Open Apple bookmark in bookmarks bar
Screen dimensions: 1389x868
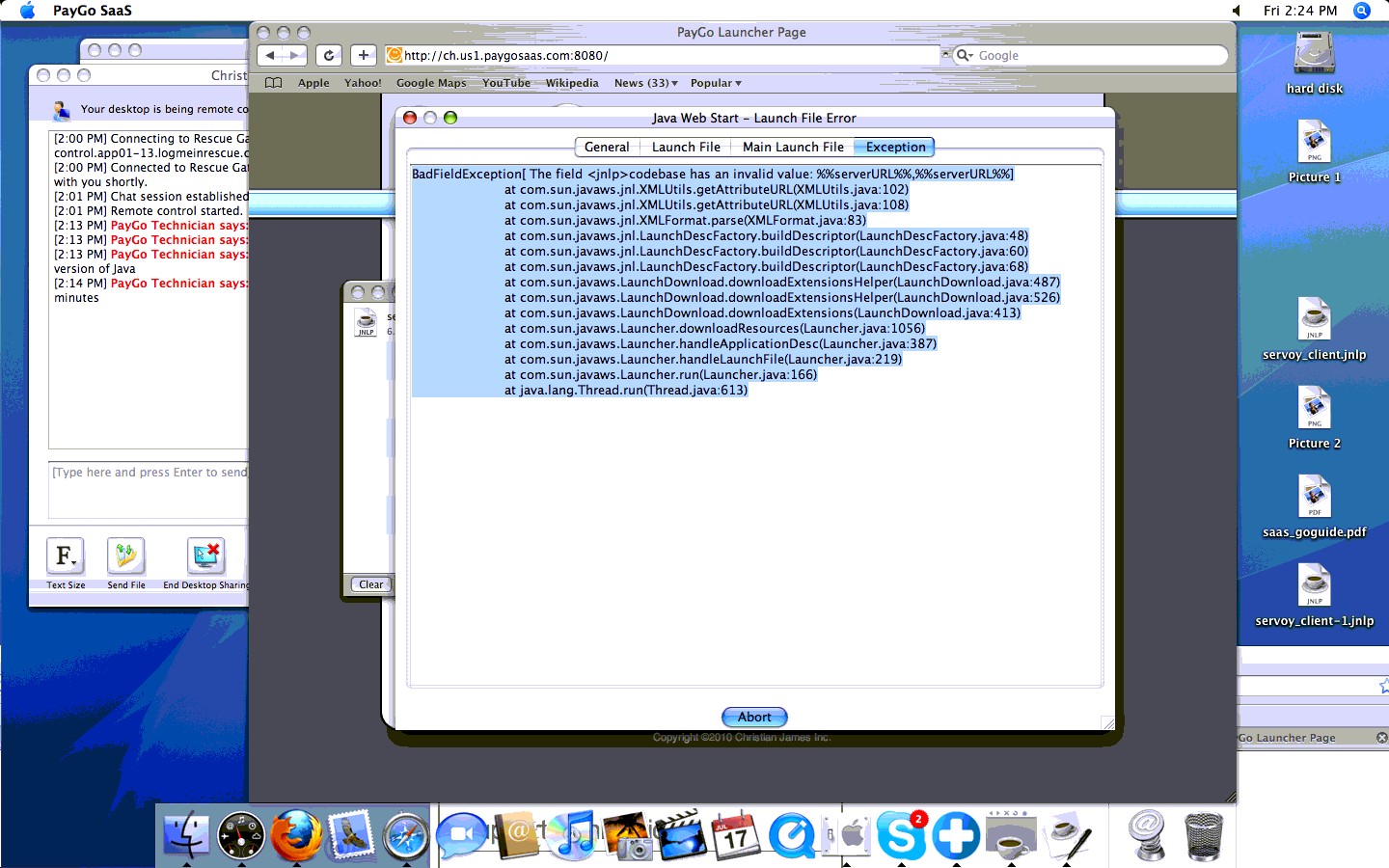coord(313,83)
